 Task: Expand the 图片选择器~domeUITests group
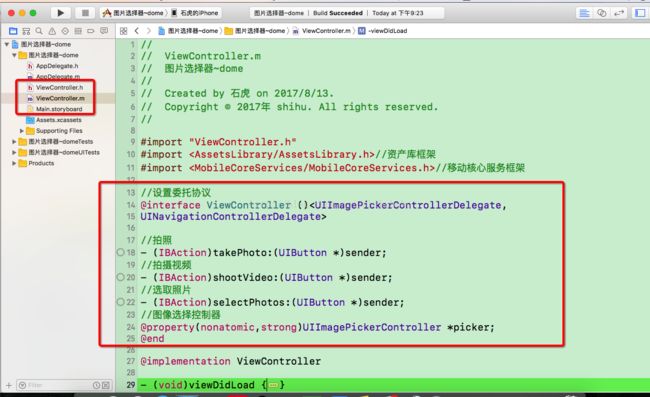(x=14, y=152)
